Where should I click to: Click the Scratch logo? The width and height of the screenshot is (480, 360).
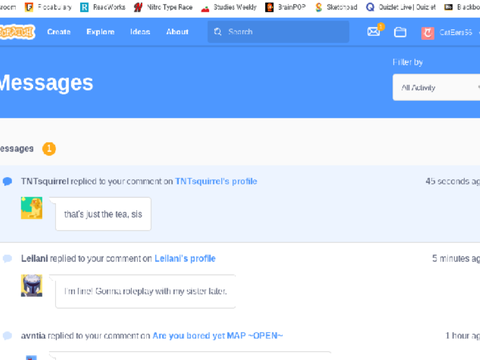(x=17, y=32)
